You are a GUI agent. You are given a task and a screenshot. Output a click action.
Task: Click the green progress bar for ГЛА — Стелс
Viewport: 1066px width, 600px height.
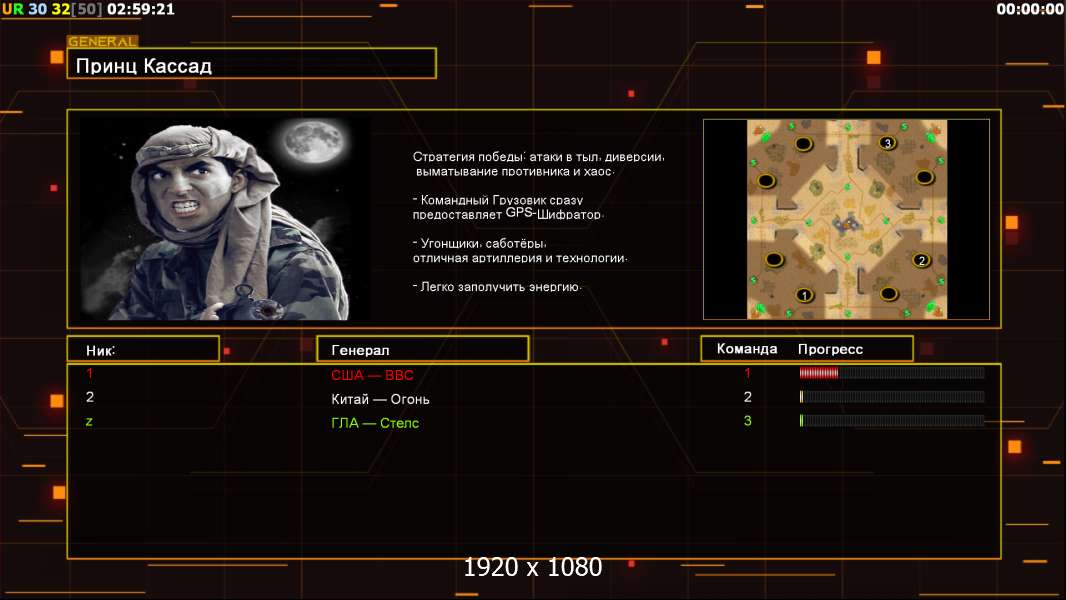click(x=892, y=421)
